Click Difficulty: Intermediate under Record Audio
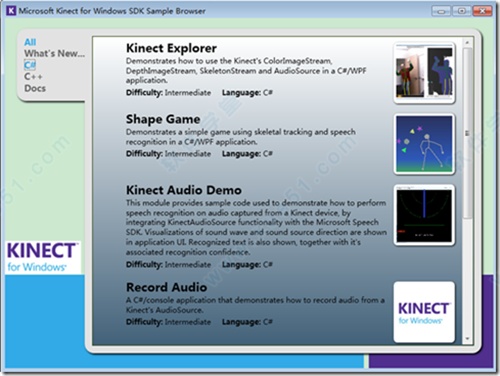500x376 pixels. click(x=168, y=322)
